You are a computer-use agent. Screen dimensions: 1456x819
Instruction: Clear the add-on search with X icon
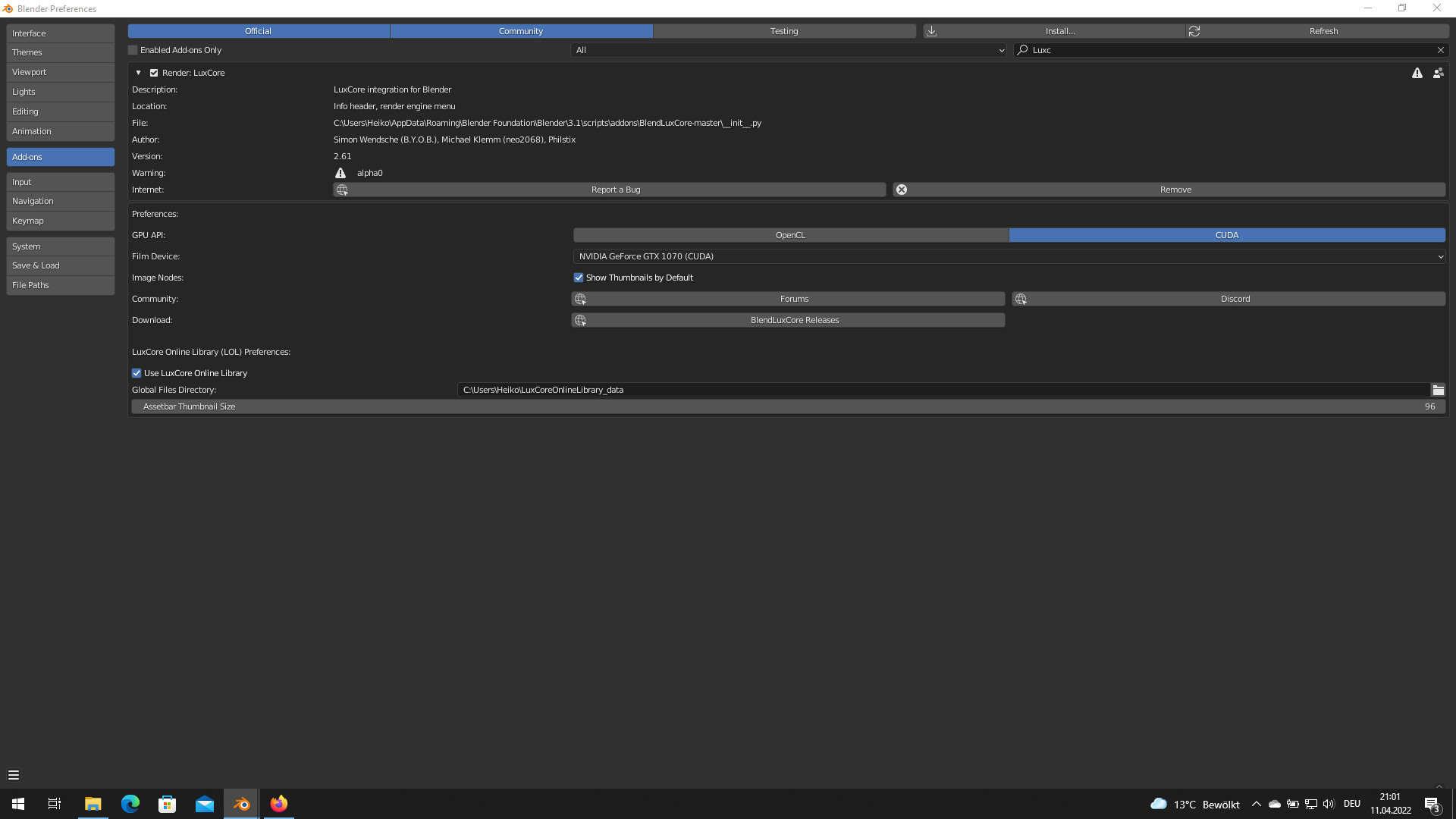(1440, 50)
